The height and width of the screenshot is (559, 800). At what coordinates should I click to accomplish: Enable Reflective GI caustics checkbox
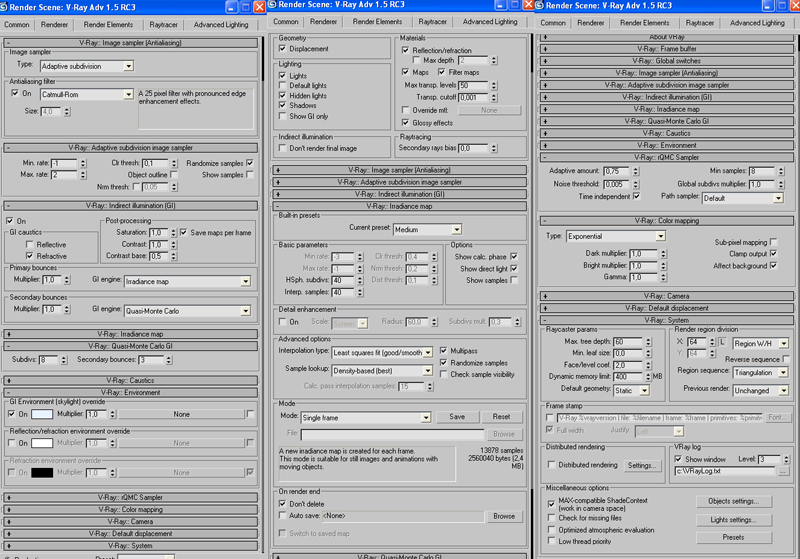coord(30,244)
